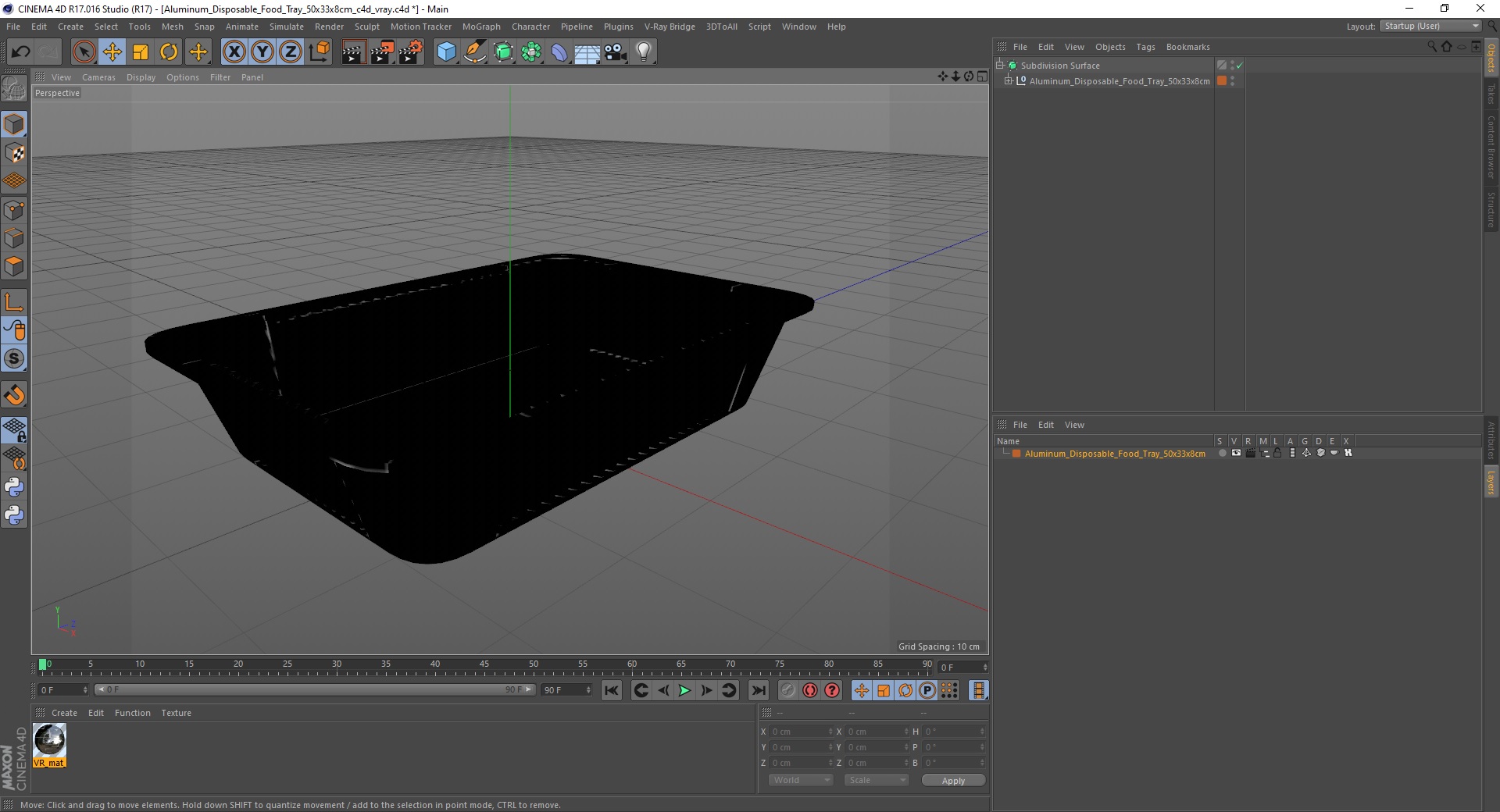Viewport: 1500px width, 812px height.
Task: Open the Layout dropdown Startup (User)
Action: pos(1430,26)
